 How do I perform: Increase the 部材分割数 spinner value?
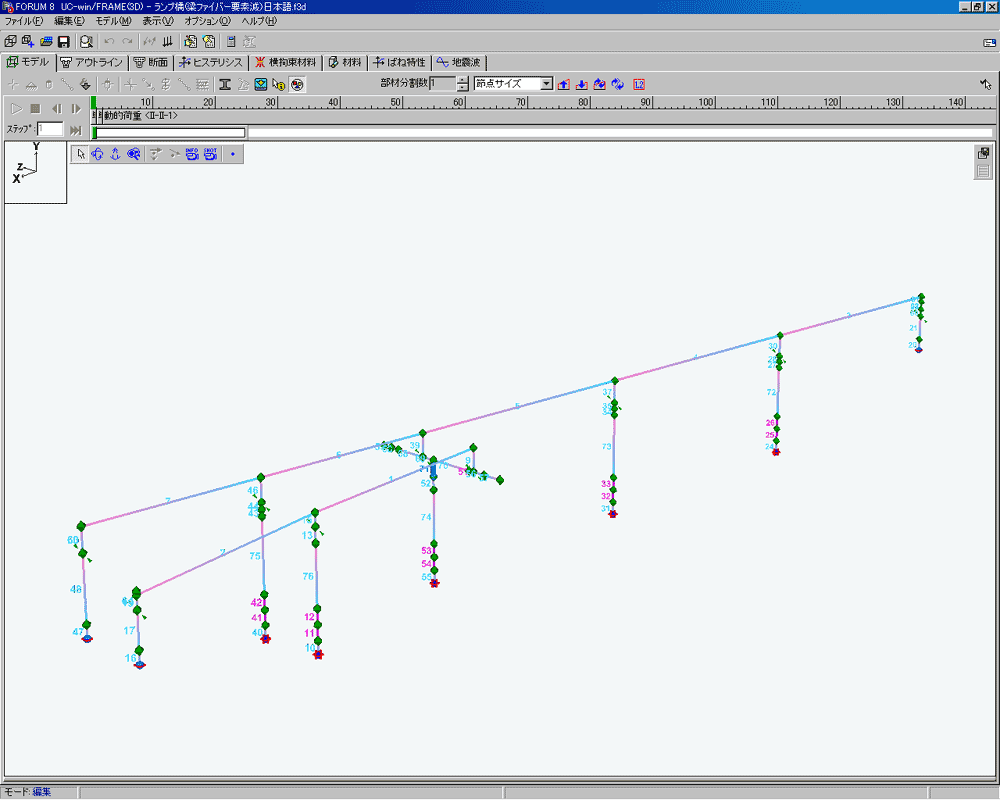[462, 80]
